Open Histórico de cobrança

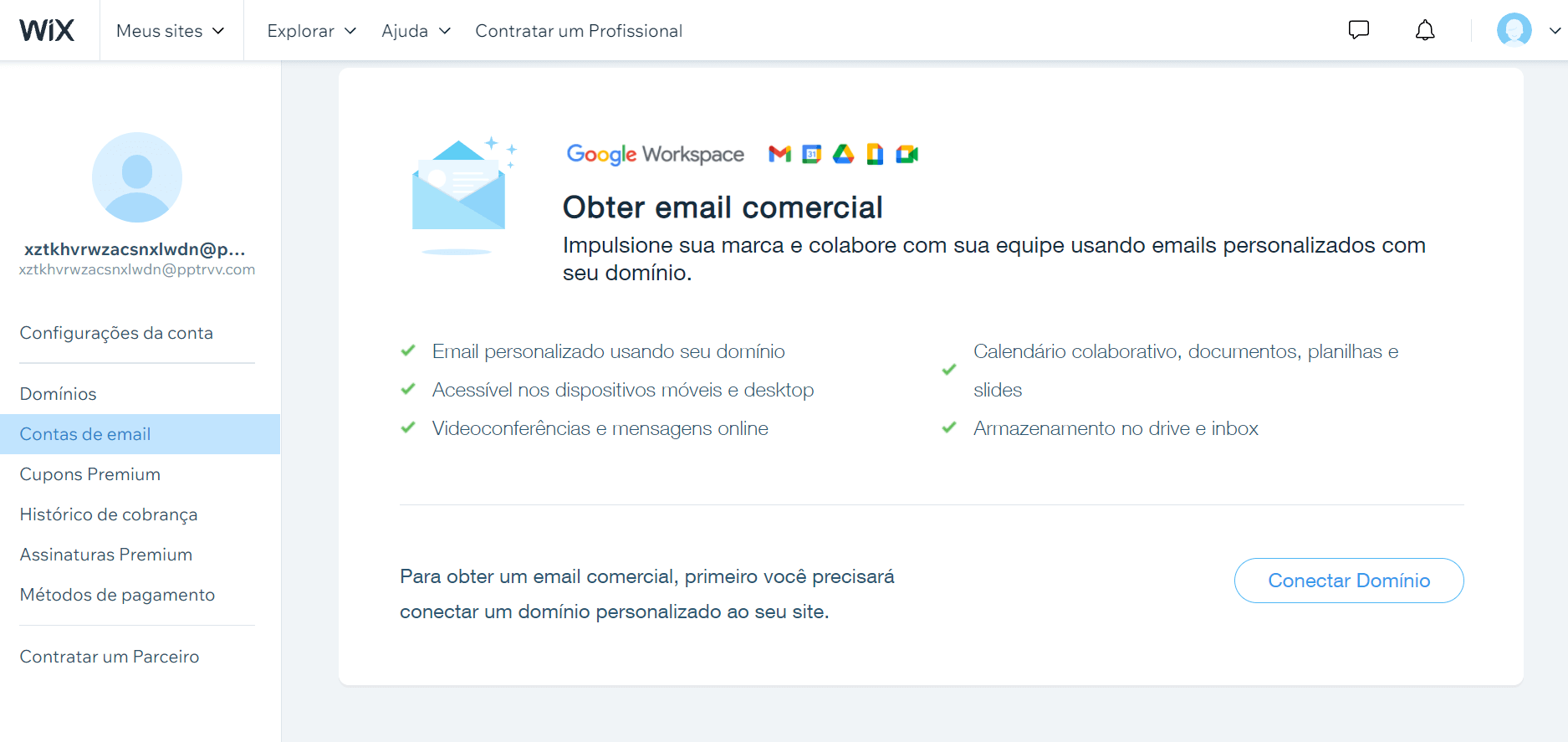pyautogui.click(x=109, y=514)
